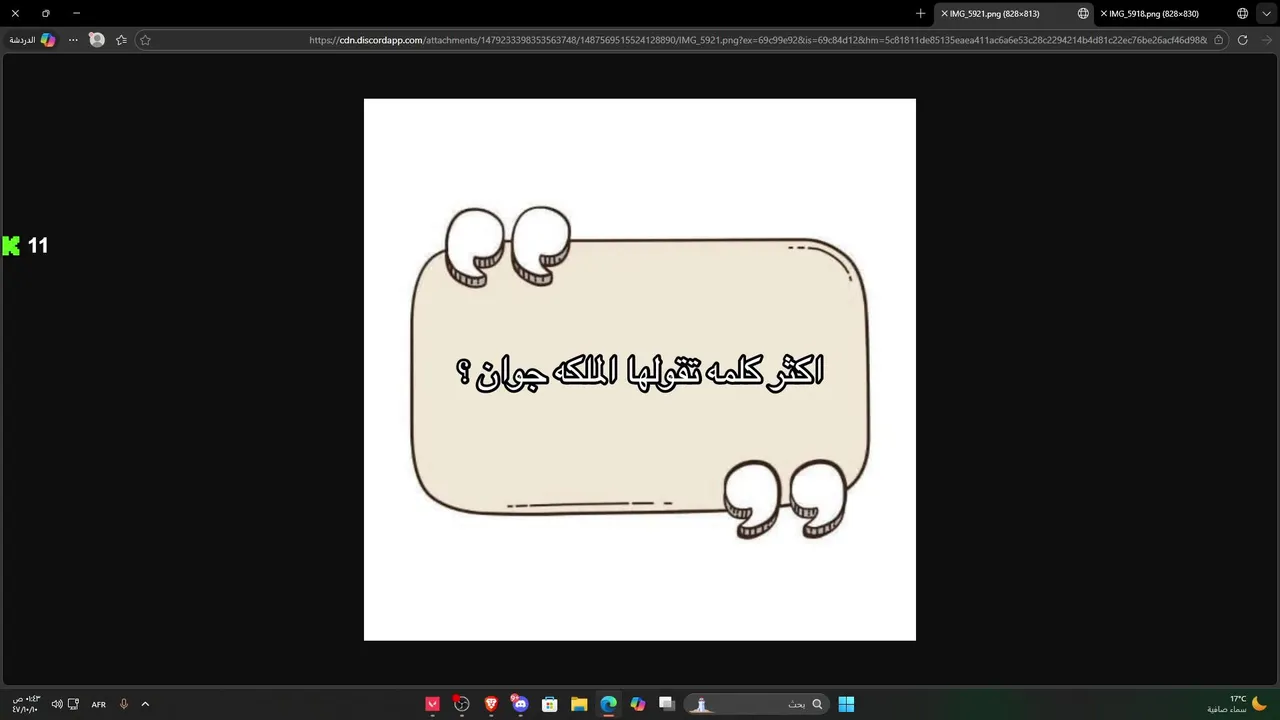Image resolution: width=1280 pixels, height=720 pixels.
Task: Open the Windows Start menu
Action: [846, 704]
